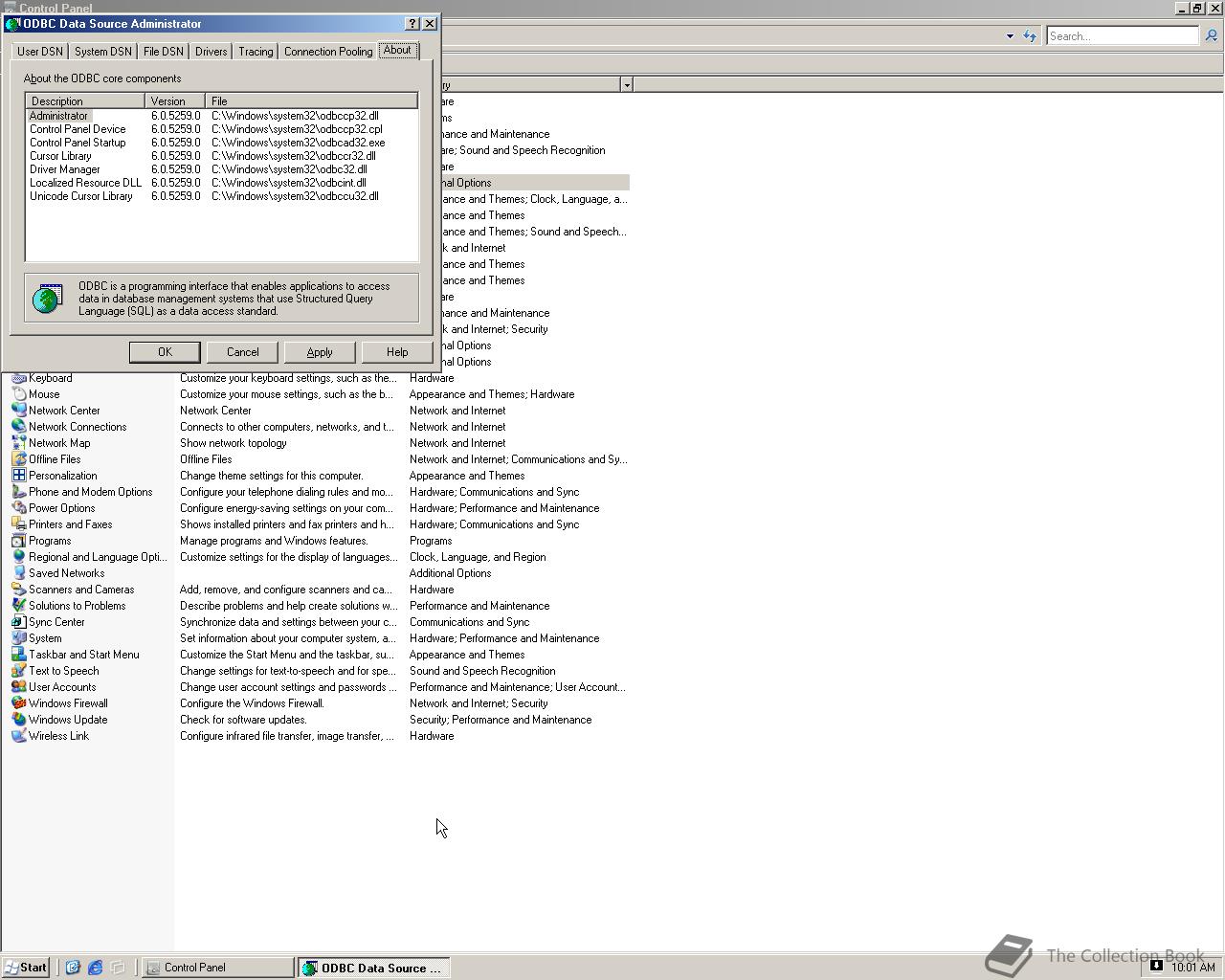The height and width of the screenshot is (980, 1225).
Task: Open Wireless Link icon
Action: [x=18, y=736]
